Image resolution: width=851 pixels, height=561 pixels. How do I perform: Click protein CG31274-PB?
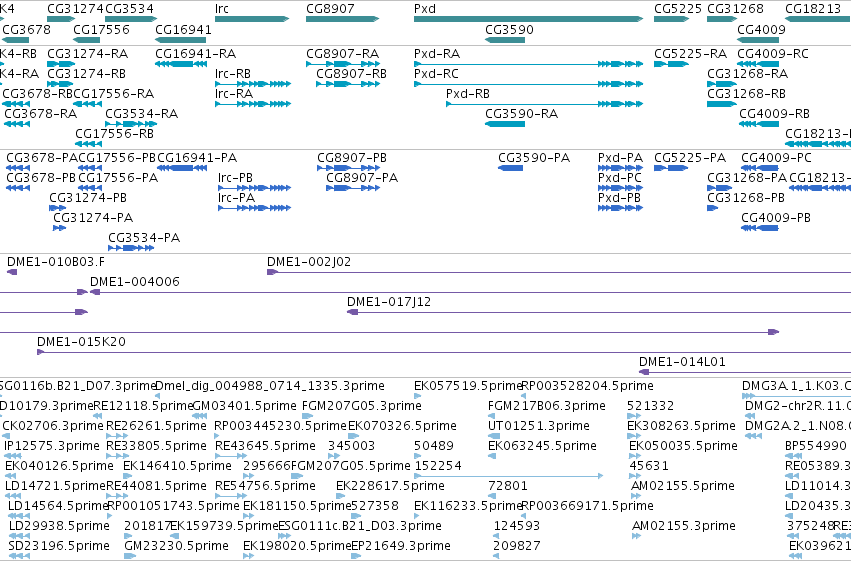88,198
